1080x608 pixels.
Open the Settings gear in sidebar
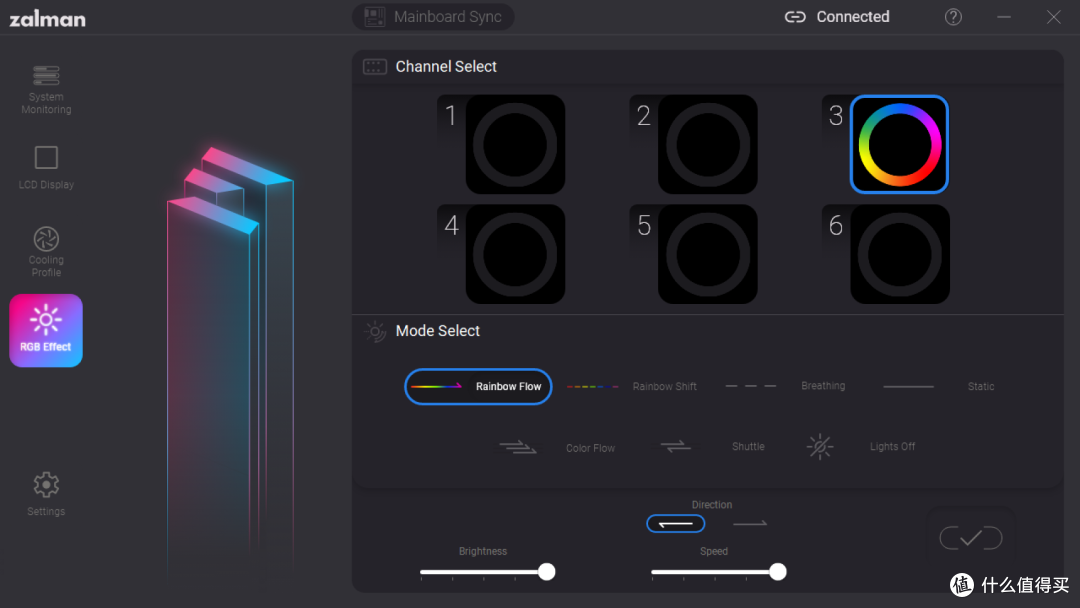click(x=46, y=494)
